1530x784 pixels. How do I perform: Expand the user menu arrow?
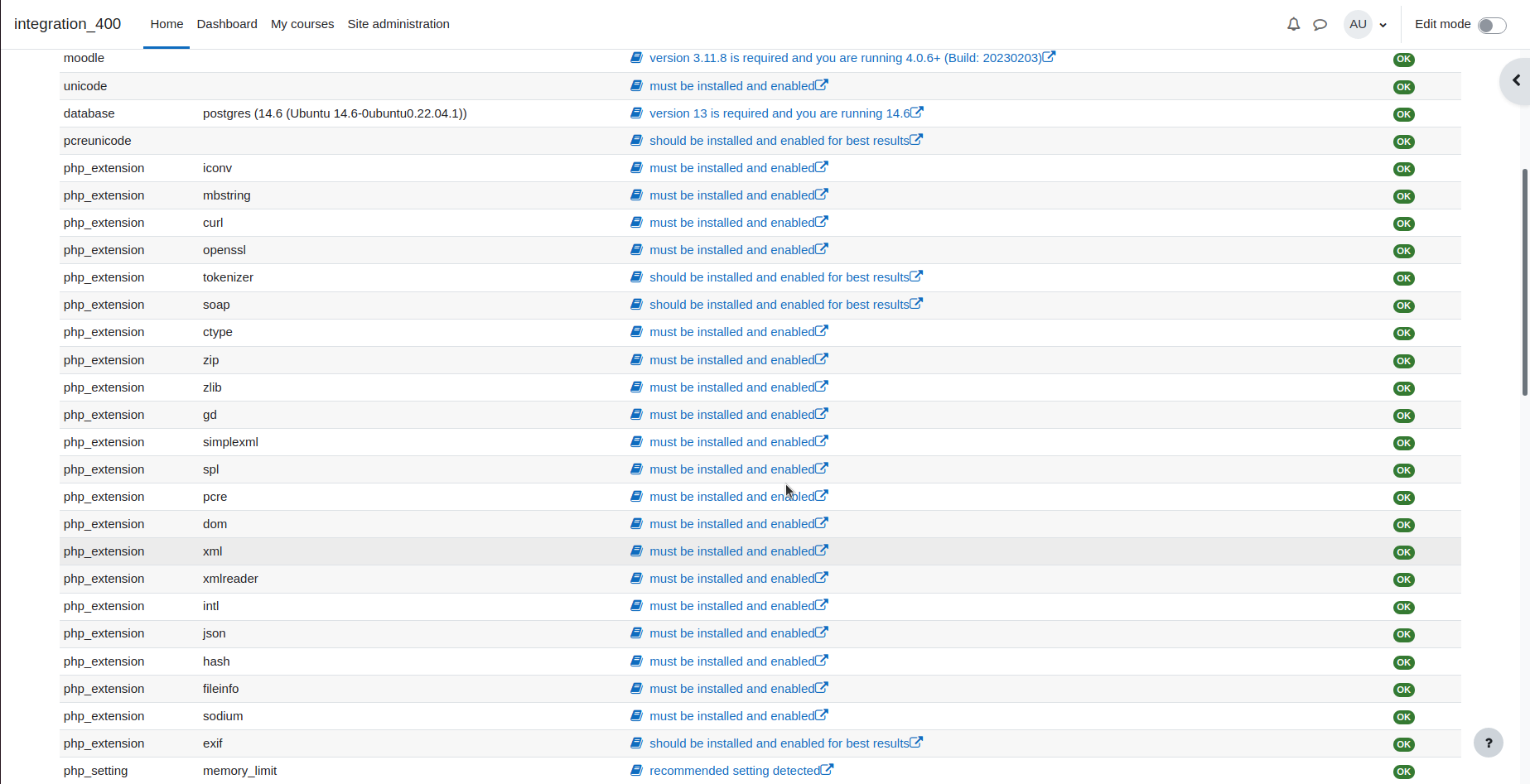point(1383,25)
